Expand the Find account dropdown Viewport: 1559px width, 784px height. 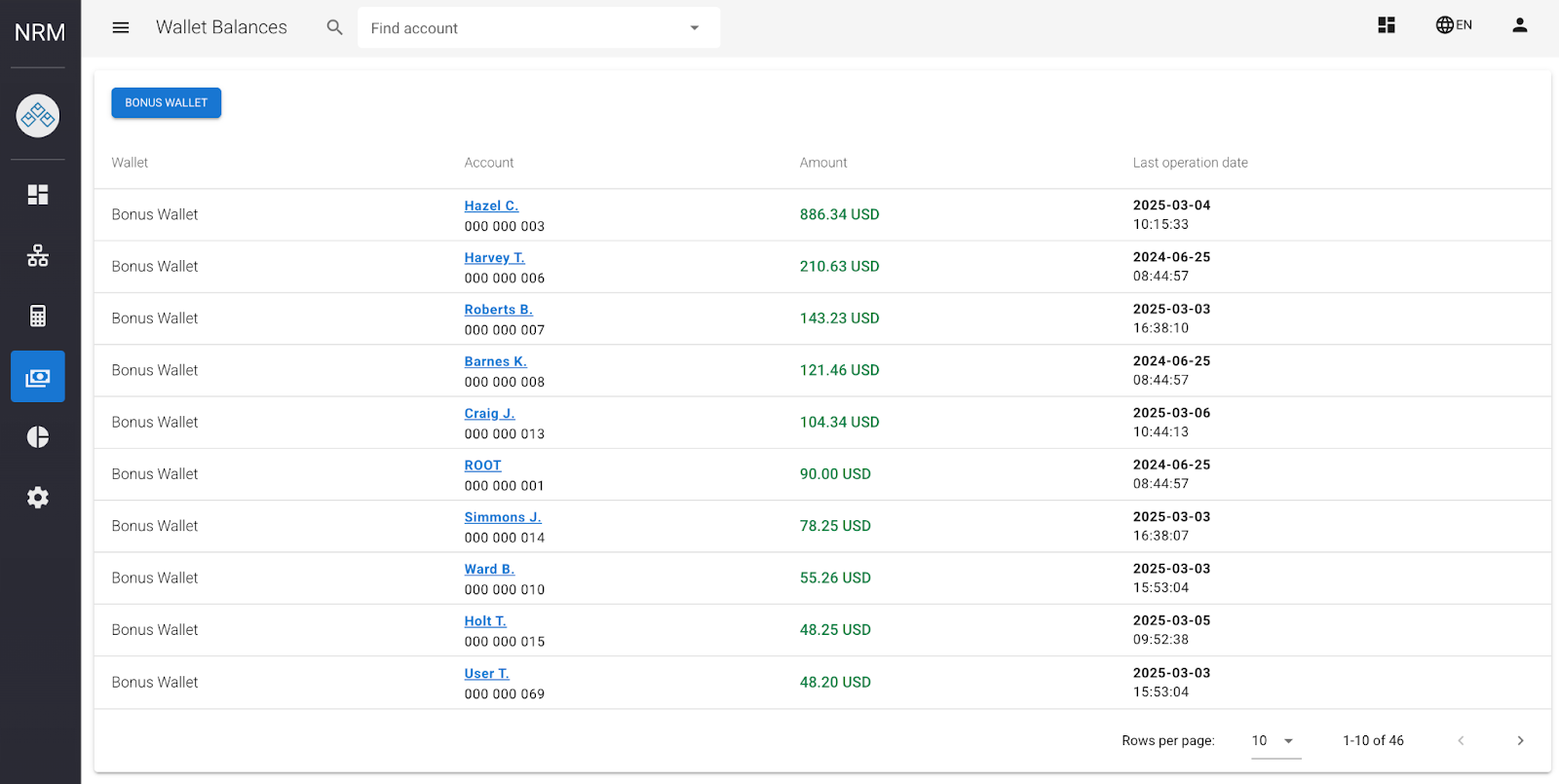pos(694,28)
